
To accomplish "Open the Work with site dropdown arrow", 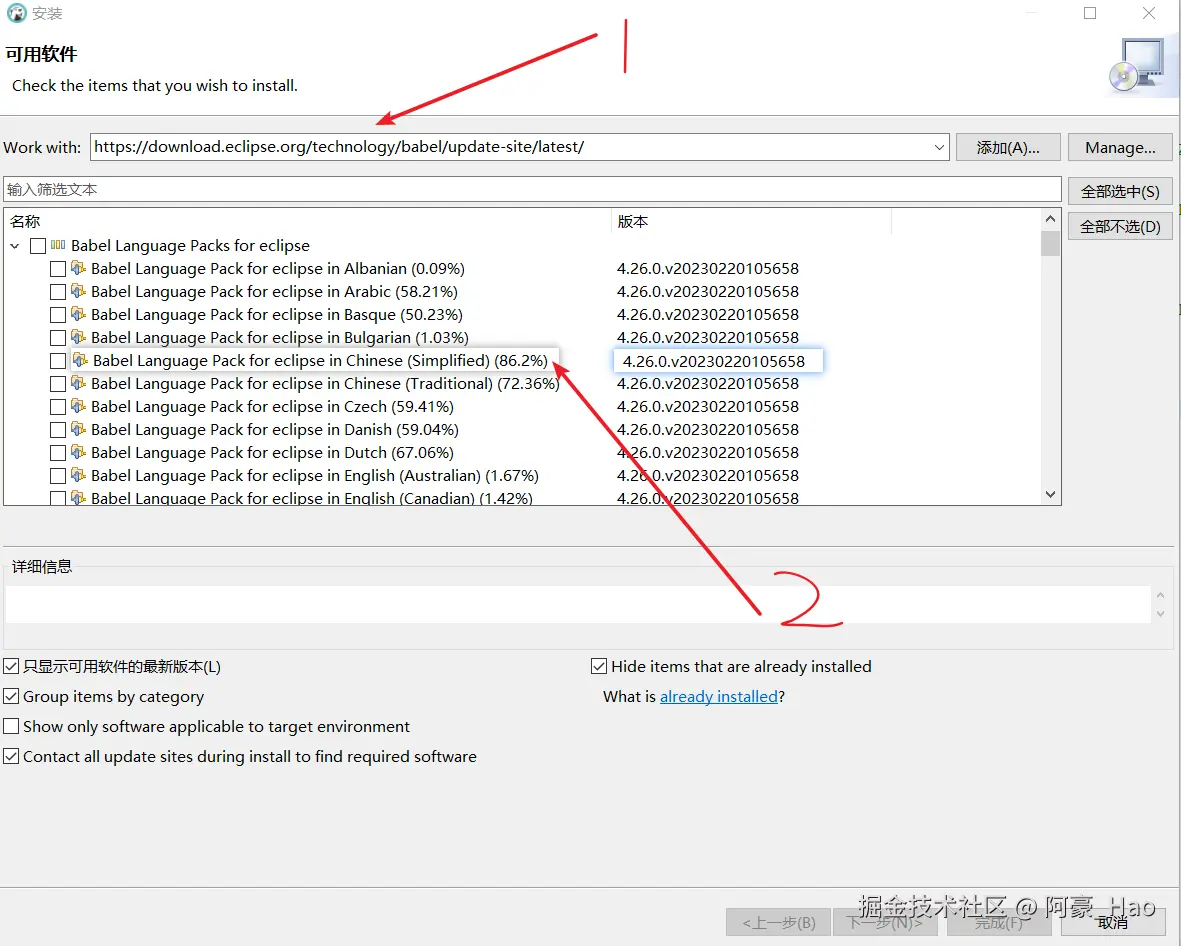I will click(939, 147).
